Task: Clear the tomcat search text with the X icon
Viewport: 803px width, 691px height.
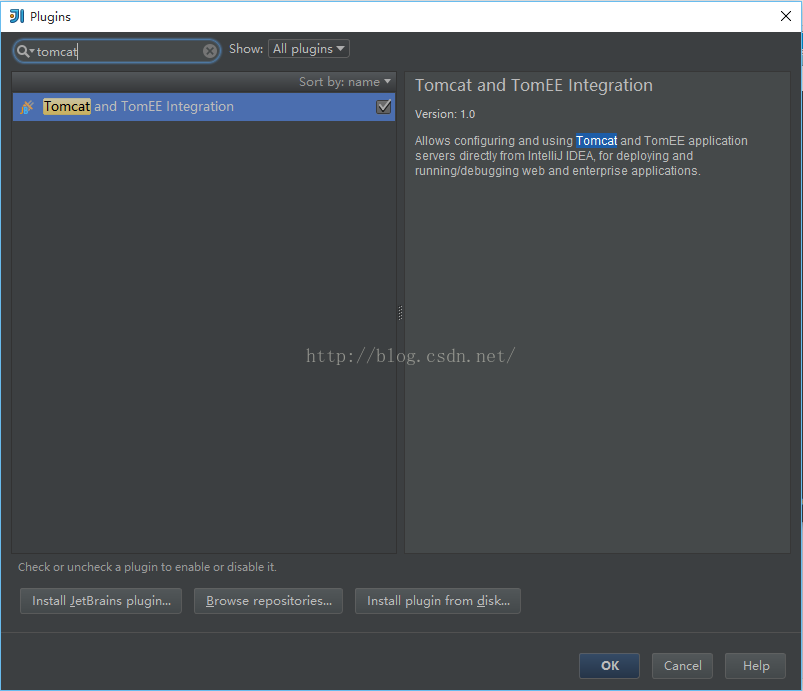Action: click(x=209, y=51)
